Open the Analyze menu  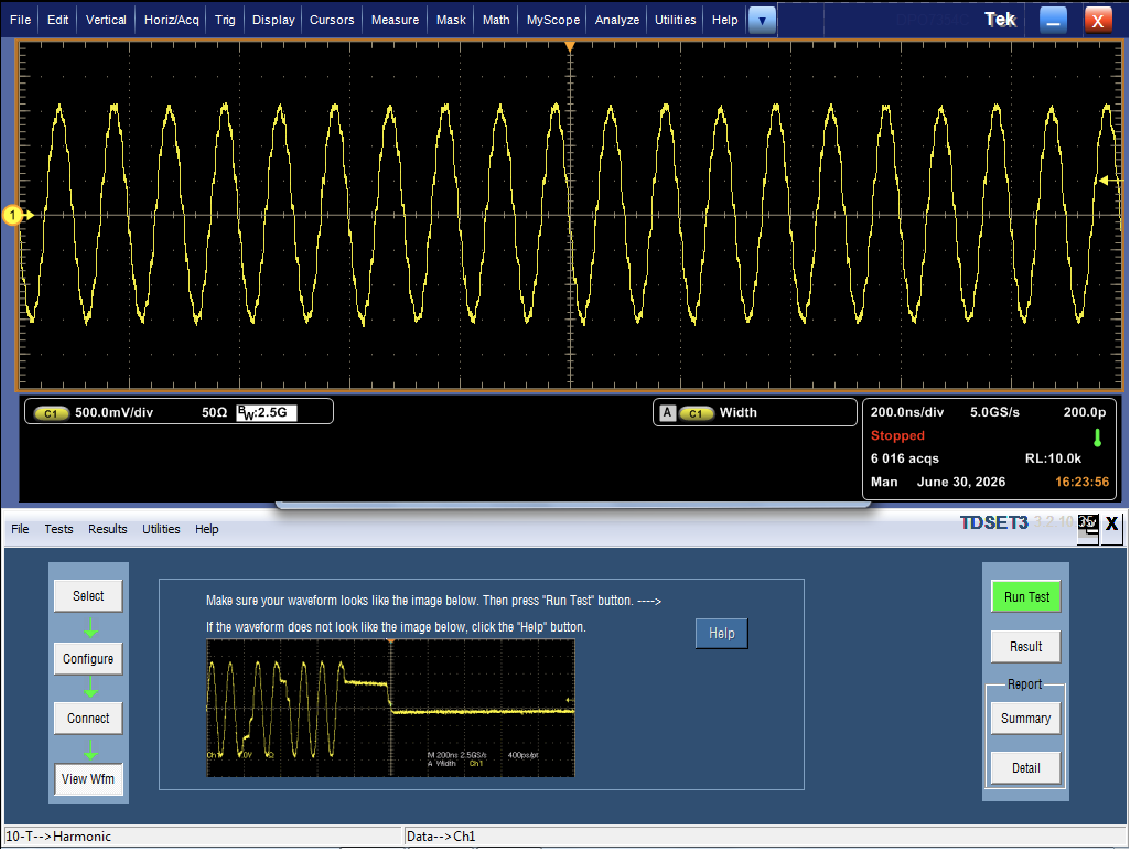(x=617, y=20)
